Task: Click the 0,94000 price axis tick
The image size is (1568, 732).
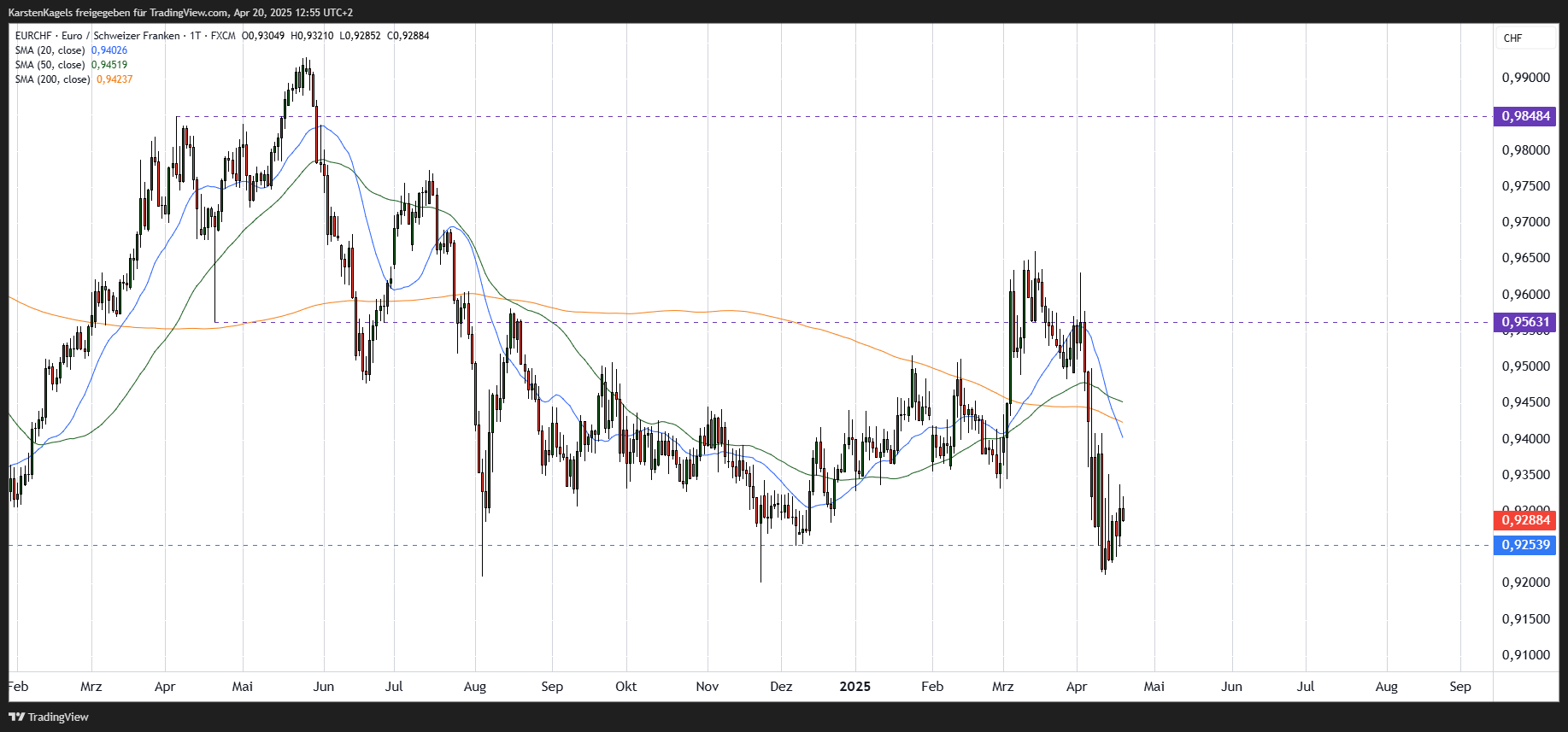Action: point(1525,439)
